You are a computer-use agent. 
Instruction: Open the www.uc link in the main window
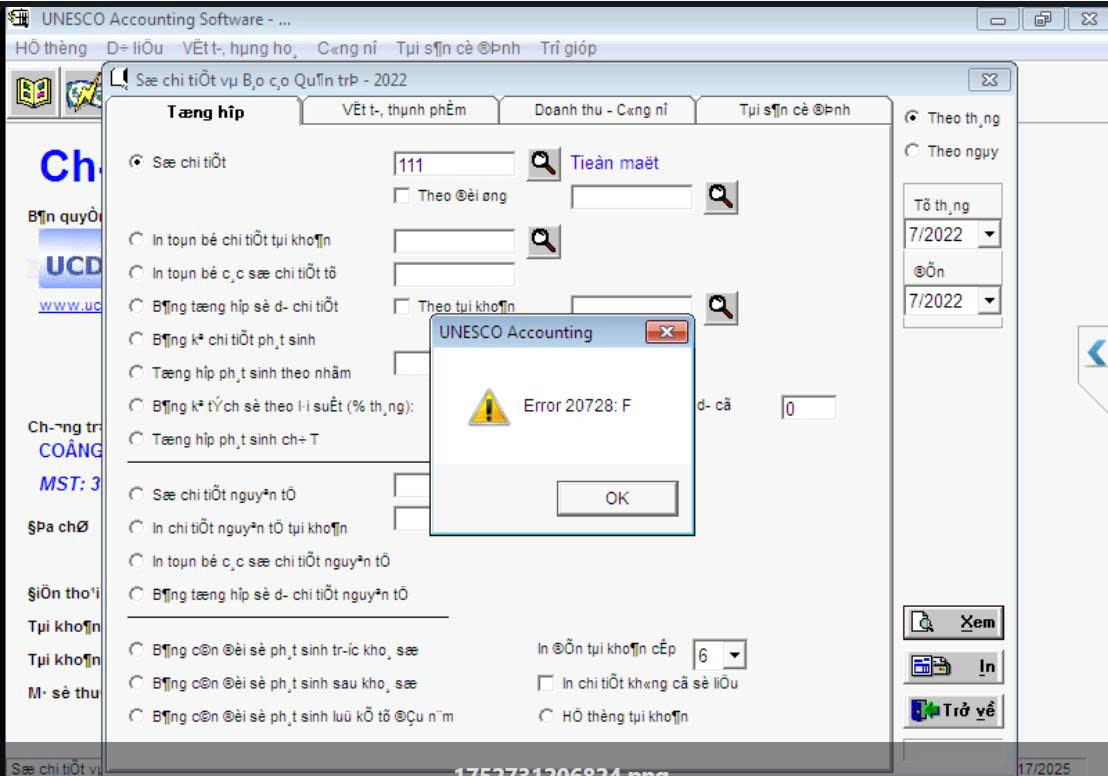coord(70,305)
